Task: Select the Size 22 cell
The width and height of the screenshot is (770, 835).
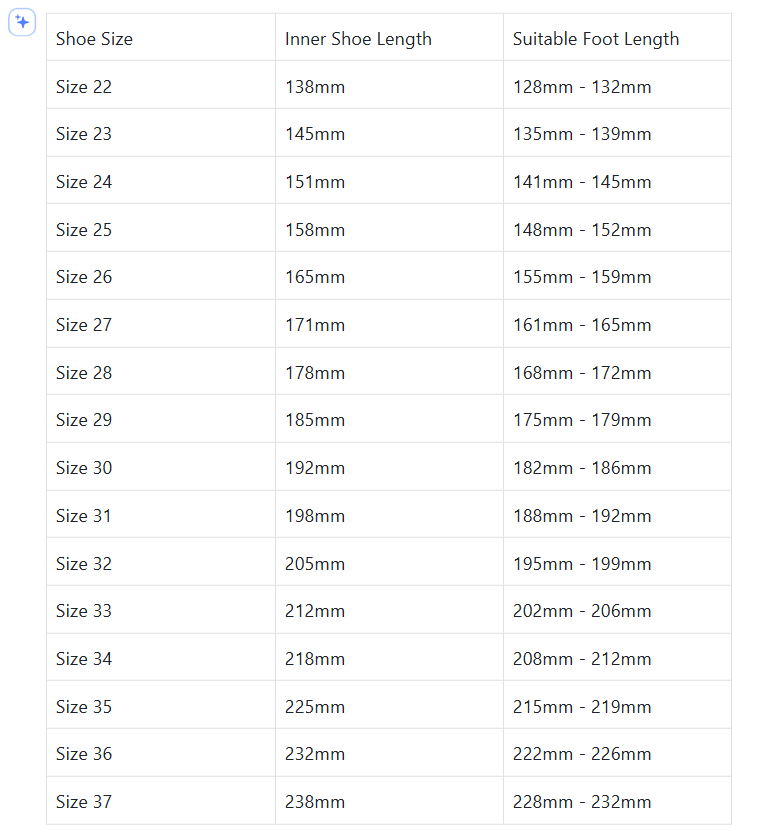Action: pyautogui.click(x=84, y=87)
